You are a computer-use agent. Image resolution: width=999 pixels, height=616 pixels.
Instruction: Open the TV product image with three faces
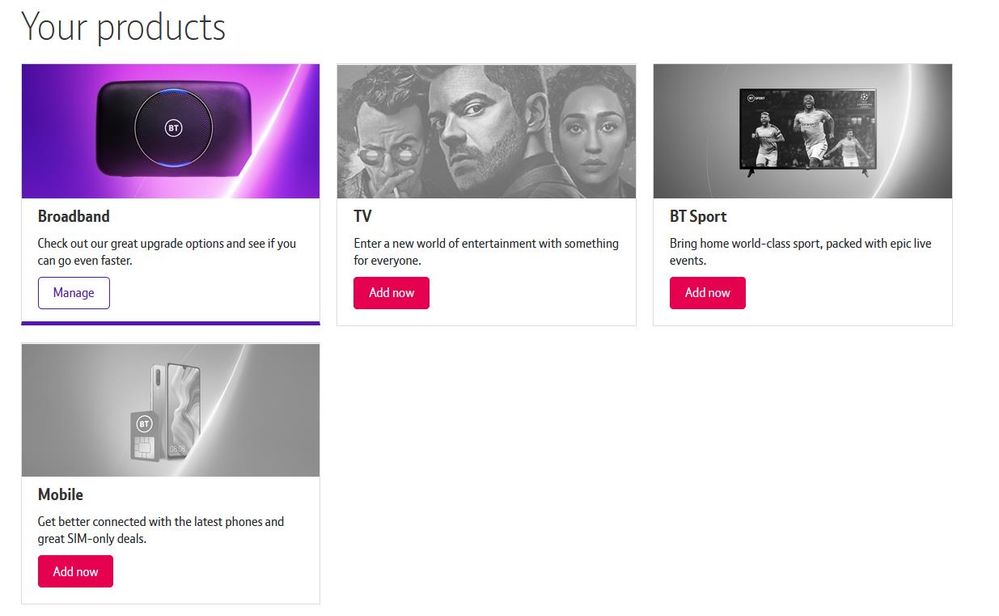[x=486, y=131]
